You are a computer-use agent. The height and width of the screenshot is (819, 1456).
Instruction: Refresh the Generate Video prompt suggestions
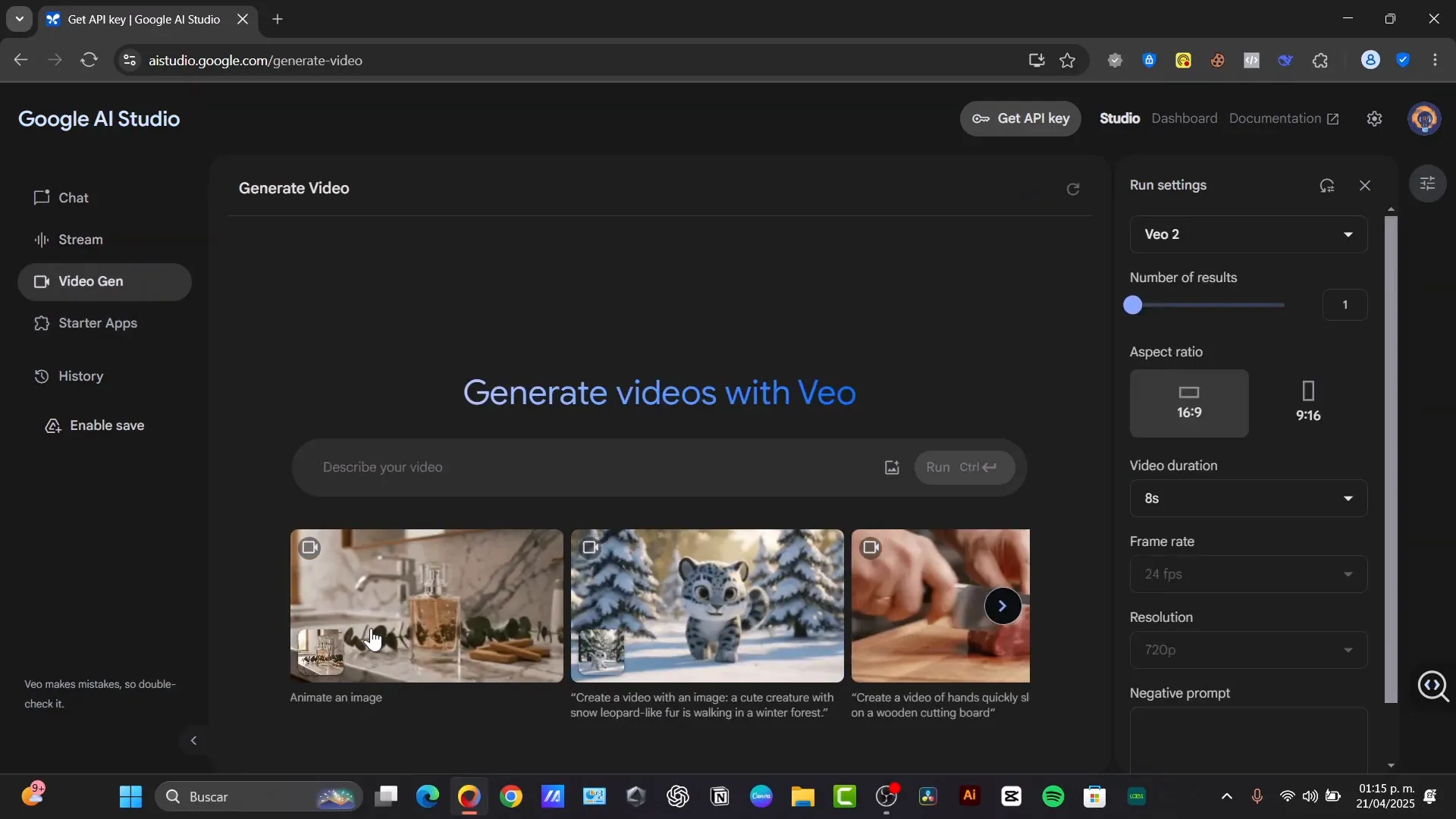coord(1073,189)
